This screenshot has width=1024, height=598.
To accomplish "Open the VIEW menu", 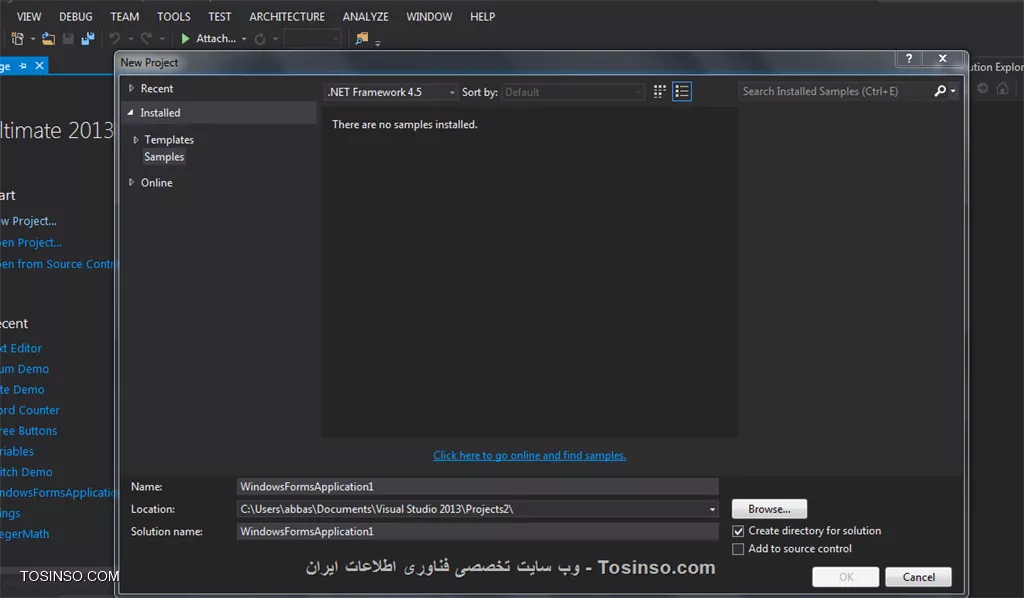I will click(x=29, y=16).
